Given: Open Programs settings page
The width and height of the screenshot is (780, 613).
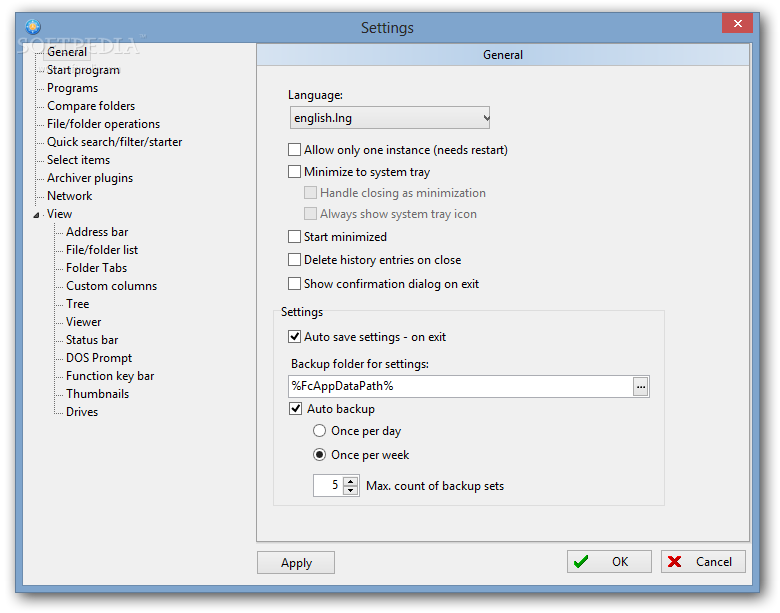Looking at the screenshot, I should (72, 88).
